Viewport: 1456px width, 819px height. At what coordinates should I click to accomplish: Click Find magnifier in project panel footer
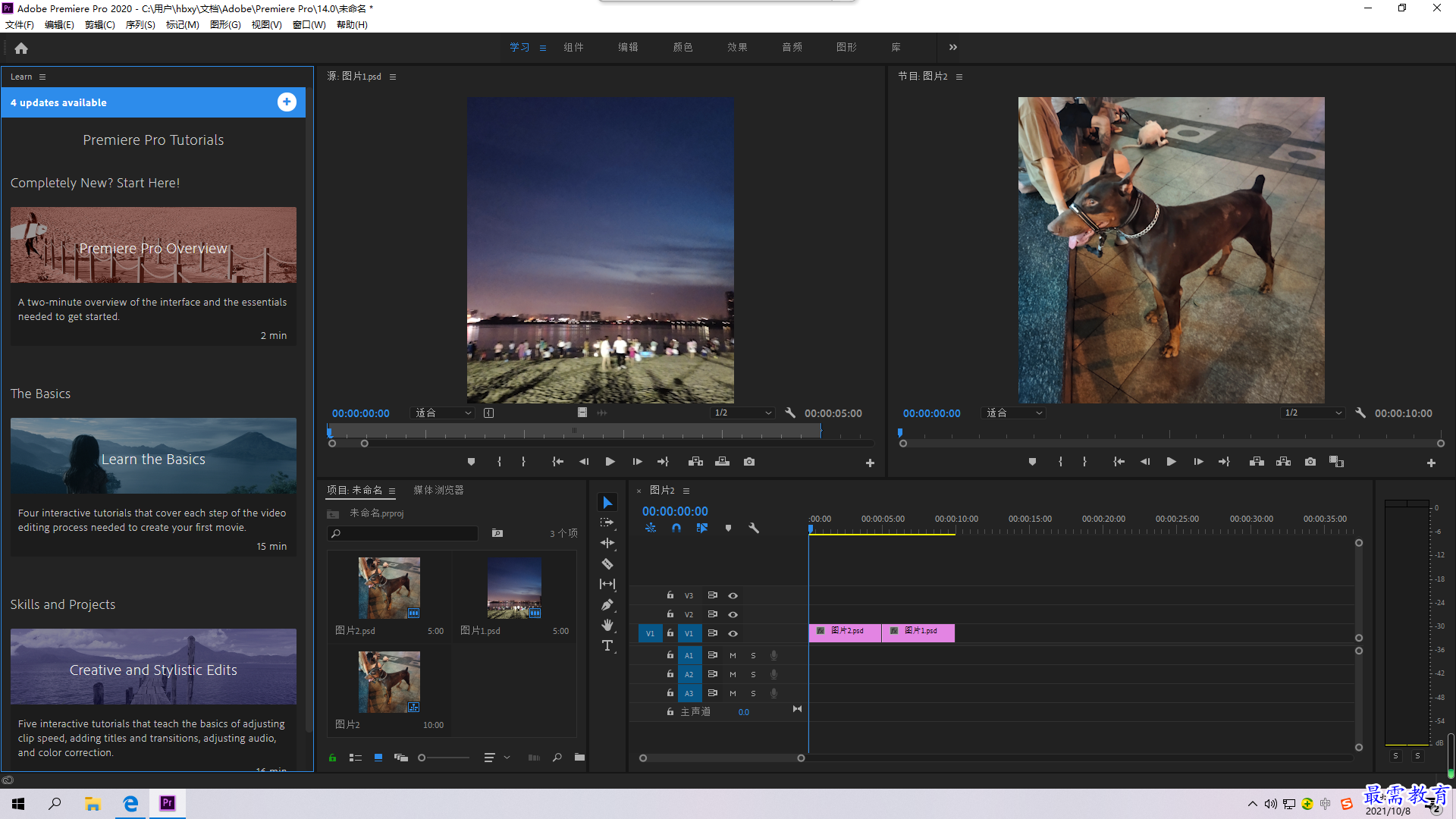(x=557, y=758)
